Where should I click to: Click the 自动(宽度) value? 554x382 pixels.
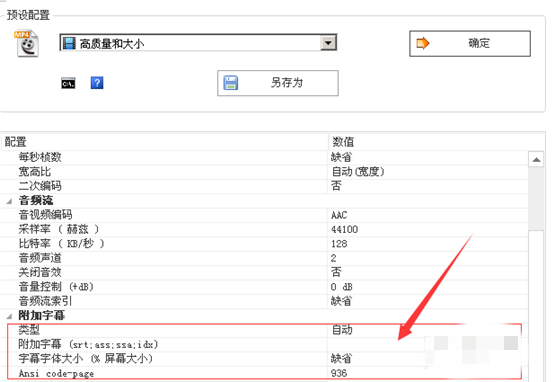358,172
